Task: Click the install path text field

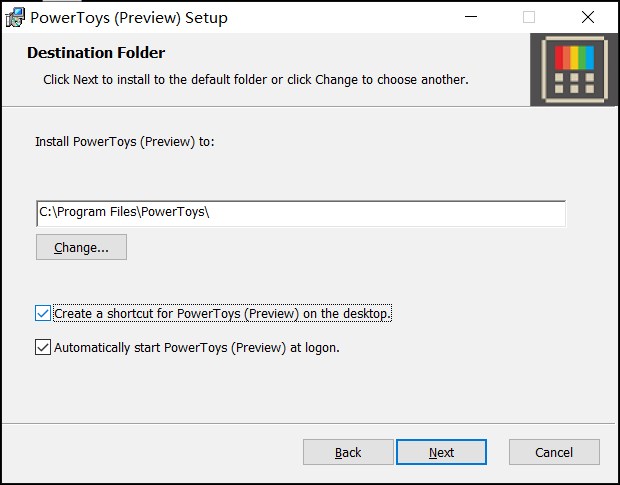Action: [x=300, y=213]
